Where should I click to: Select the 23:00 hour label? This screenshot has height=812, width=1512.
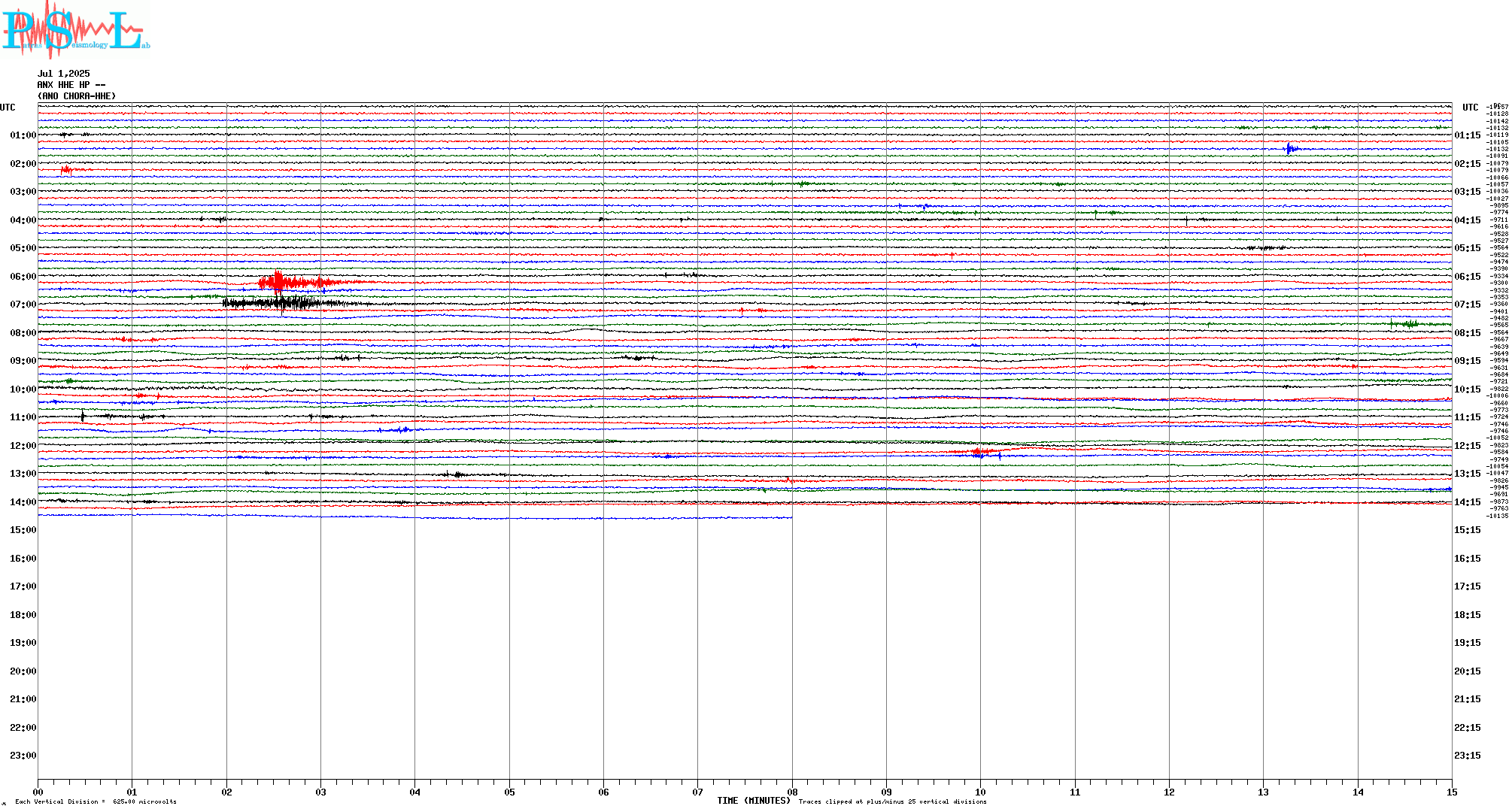23,756
